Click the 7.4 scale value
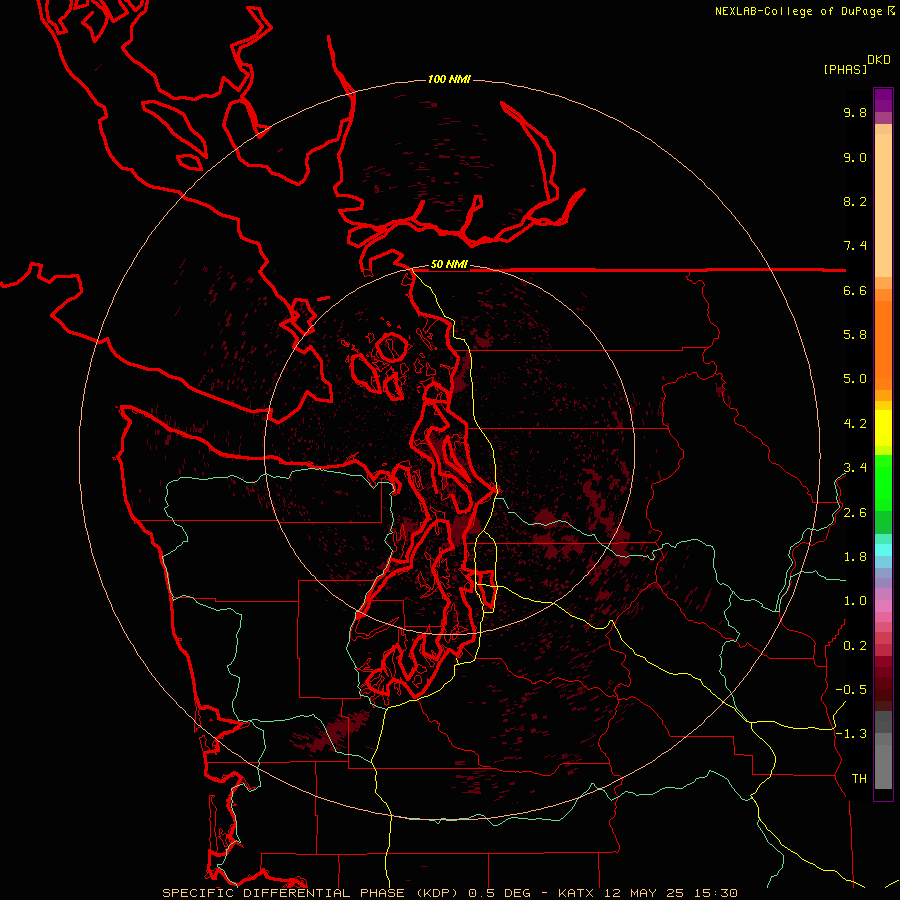This screenshot has height=900, width=900. pos(855,246)
